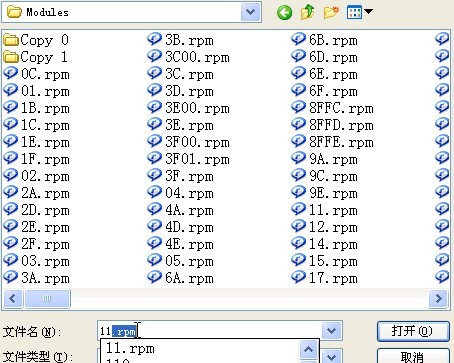Click the 4D.rpm file name
The image size is (454, 363).
189,228
